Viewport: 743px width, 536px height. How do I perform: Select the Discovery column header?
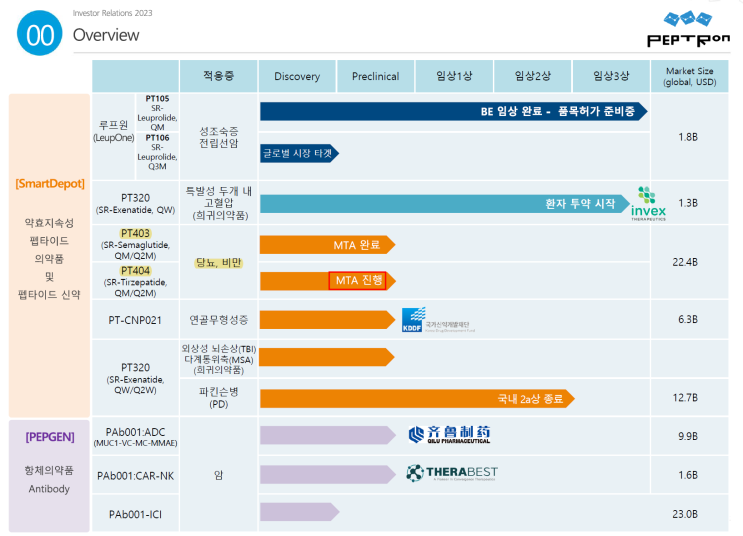297,76
